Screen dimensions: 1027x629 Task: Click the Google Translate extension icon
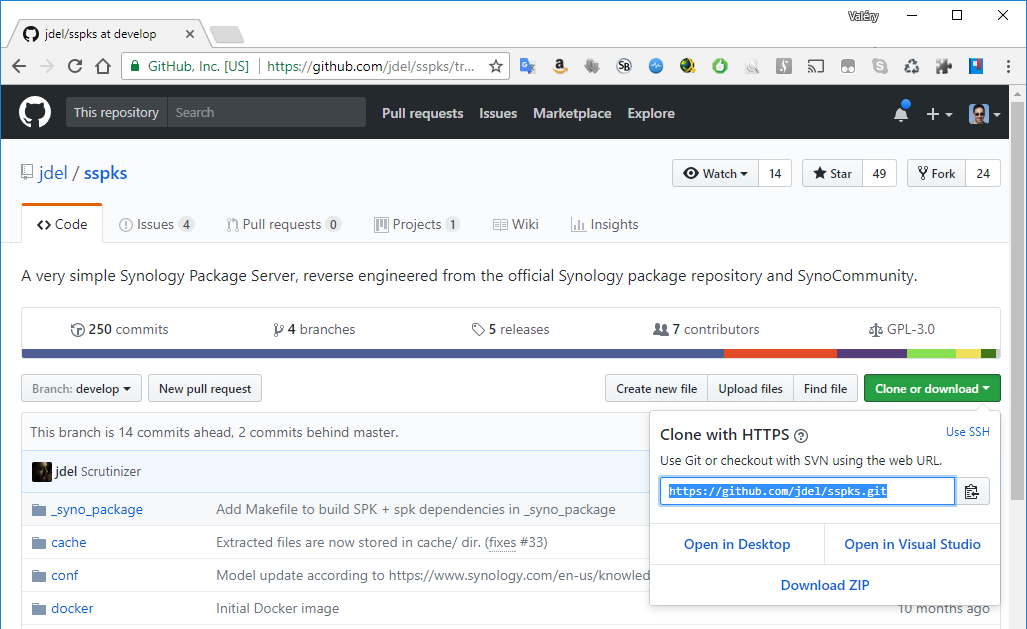528,66
